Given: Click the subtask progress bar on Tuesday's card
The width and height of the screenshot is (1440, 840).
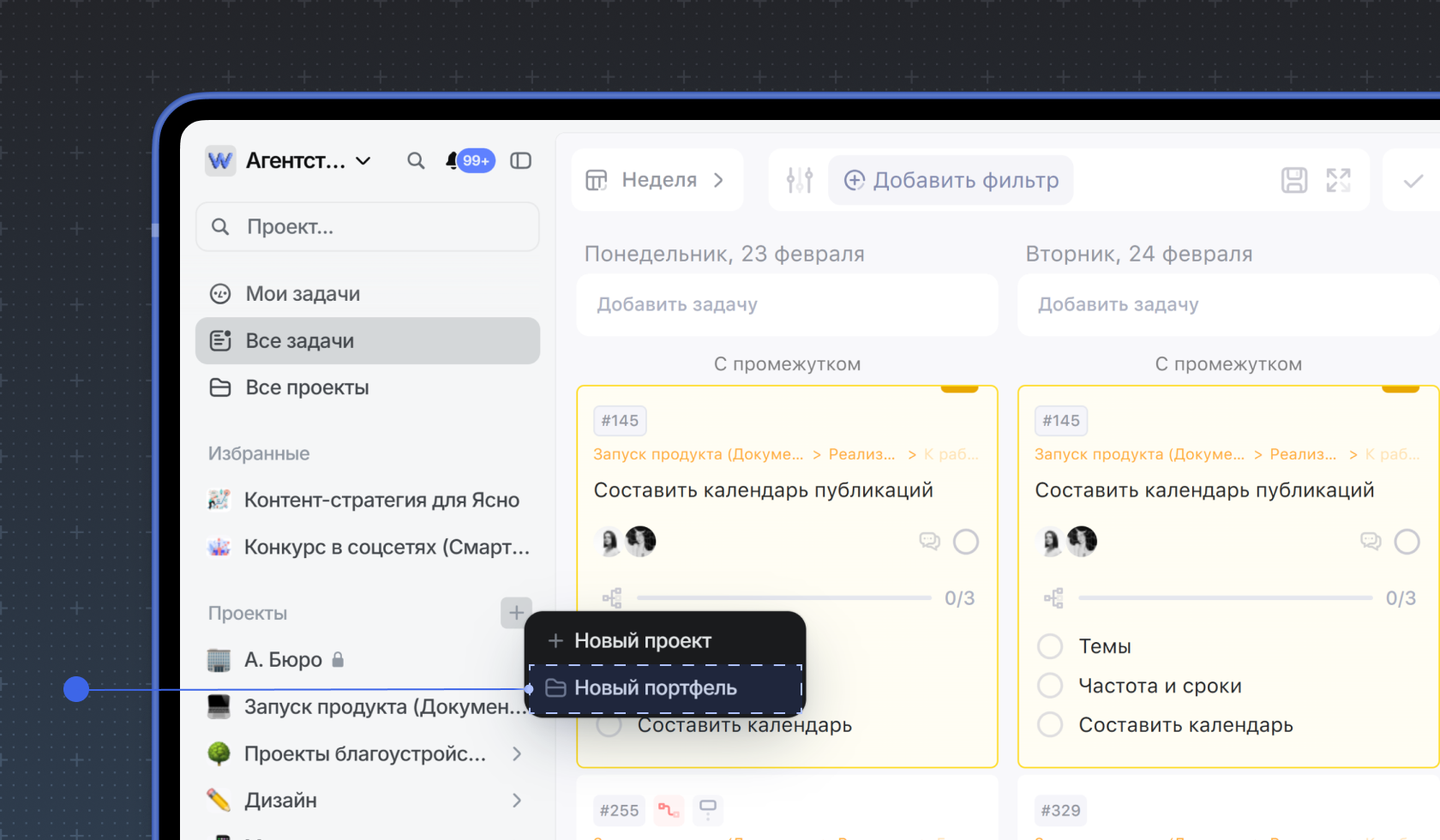Looking at the screenshot, I should coord(1225,598).
